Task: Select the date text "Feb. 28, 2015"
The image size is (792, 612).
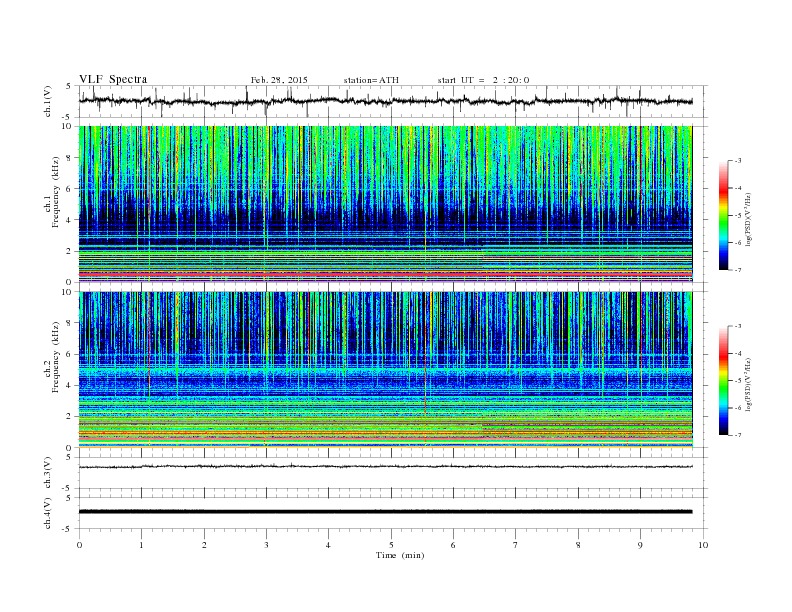Action: (279, 80)
